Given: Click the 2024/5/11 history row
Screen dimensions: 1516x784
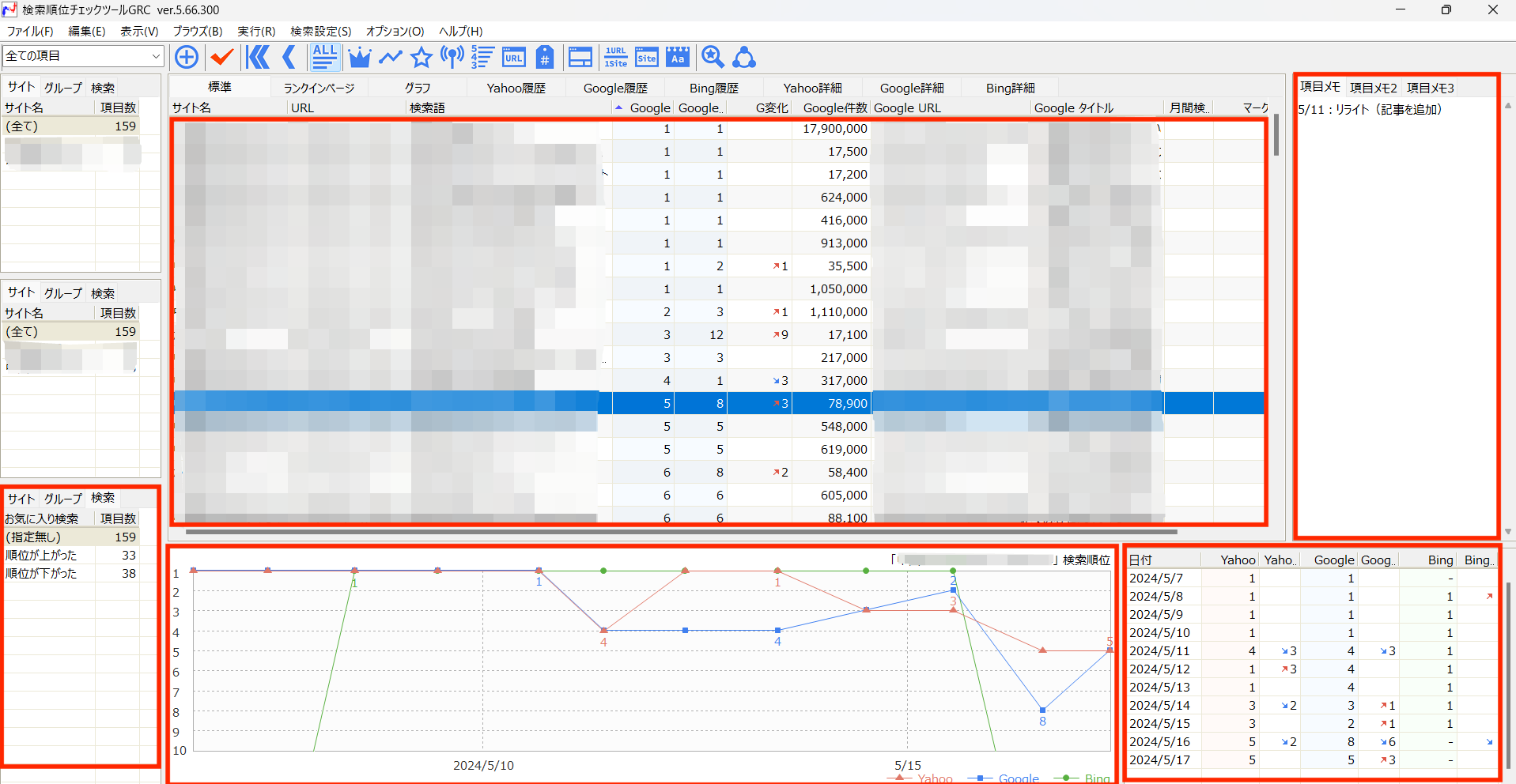Looking at the screenshot, I should [1312, 651].
